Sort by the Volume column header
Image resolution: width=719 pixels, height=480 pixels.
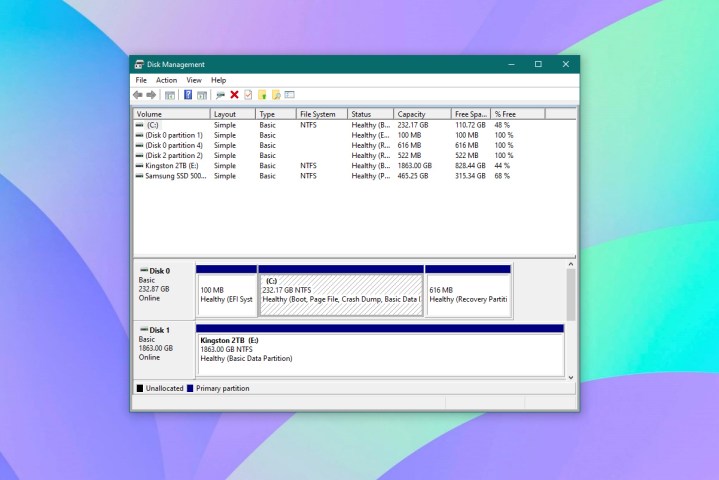[172, 114]
